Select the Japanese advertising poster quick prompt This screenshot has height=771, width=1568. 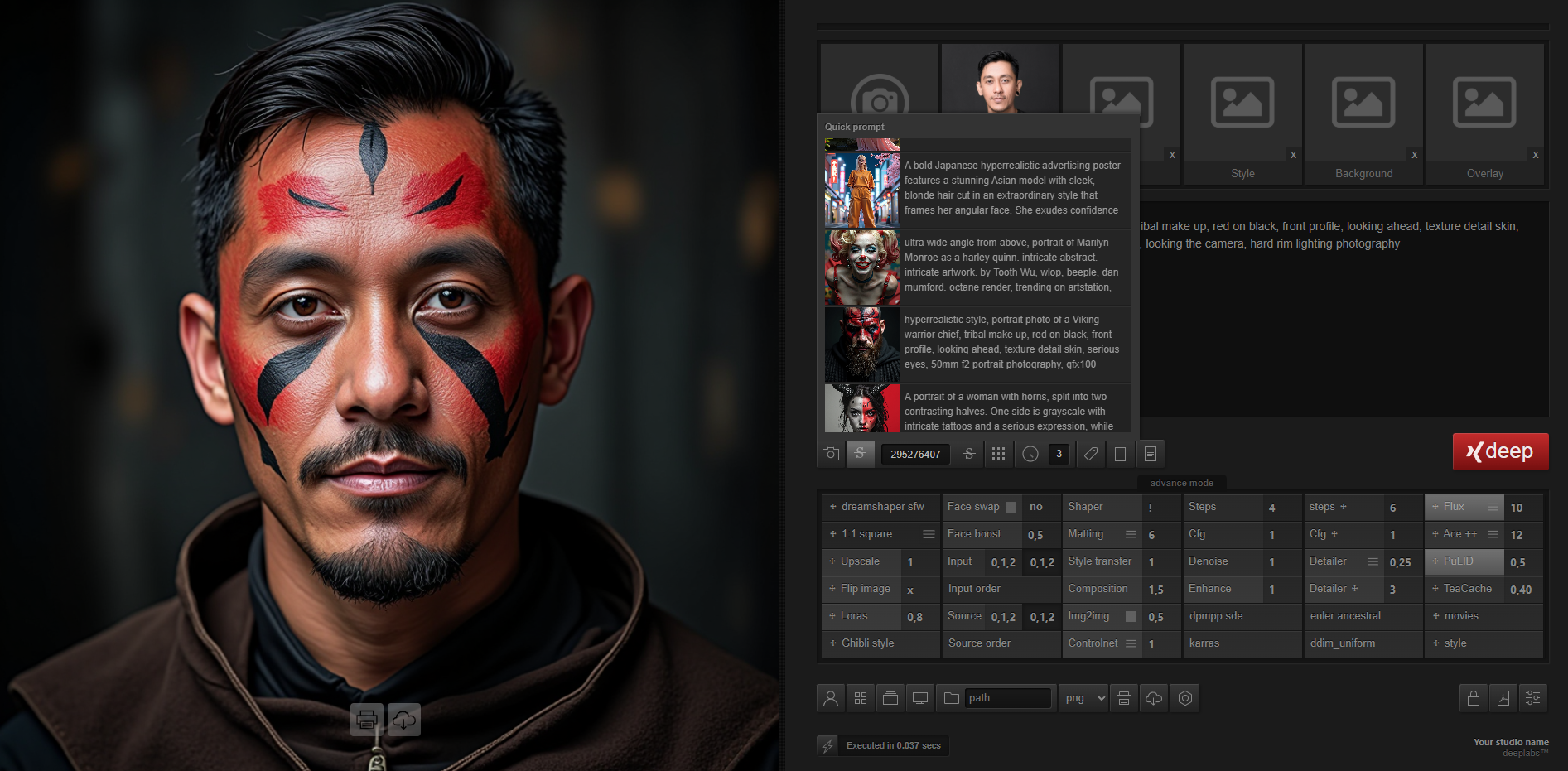(977, 190)
